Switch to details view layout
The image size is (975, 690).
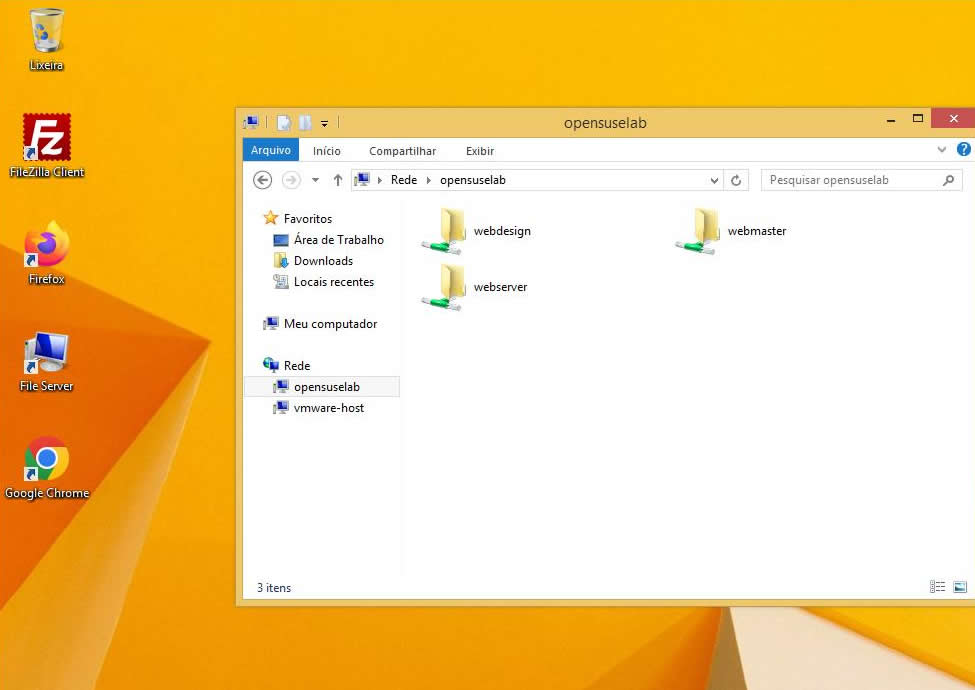[937, 588]
